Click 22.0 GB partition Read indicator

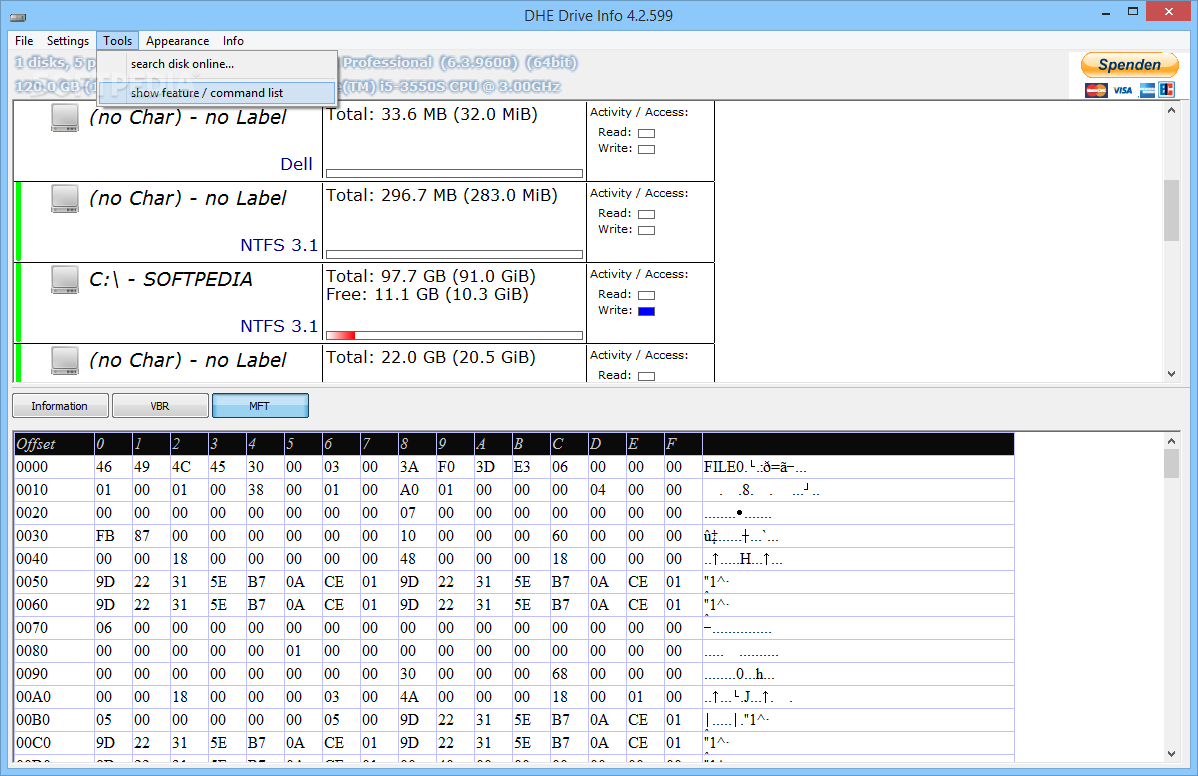(646, 376)
